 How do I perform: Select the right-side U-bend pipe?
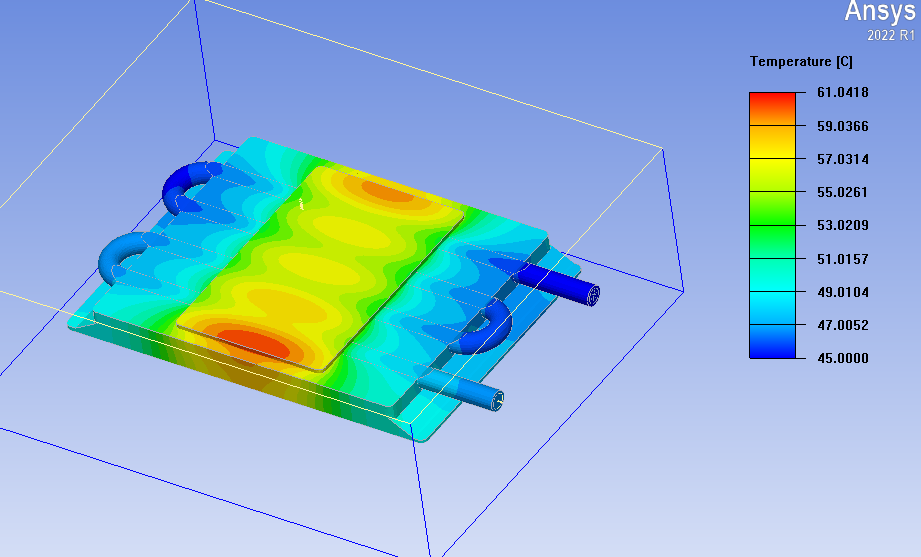(x=488, y=330)
